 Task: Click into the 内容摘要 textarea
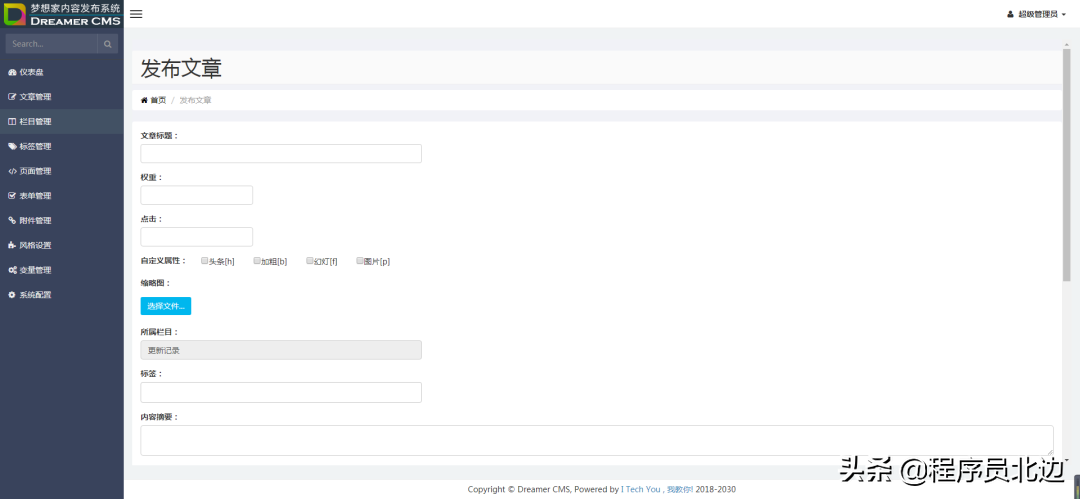pyautogui.click(x=596, y=440)
